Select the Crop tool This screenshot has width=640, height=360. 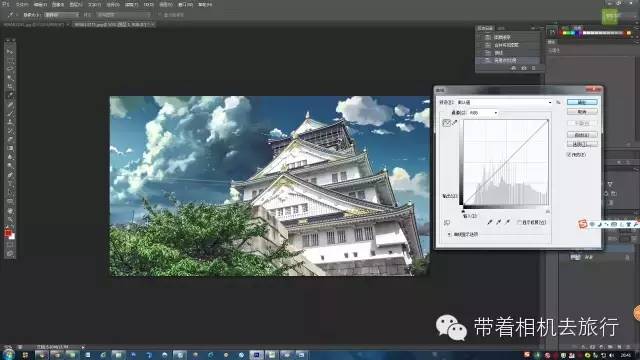pyautogui.click(x=10, y=86)
